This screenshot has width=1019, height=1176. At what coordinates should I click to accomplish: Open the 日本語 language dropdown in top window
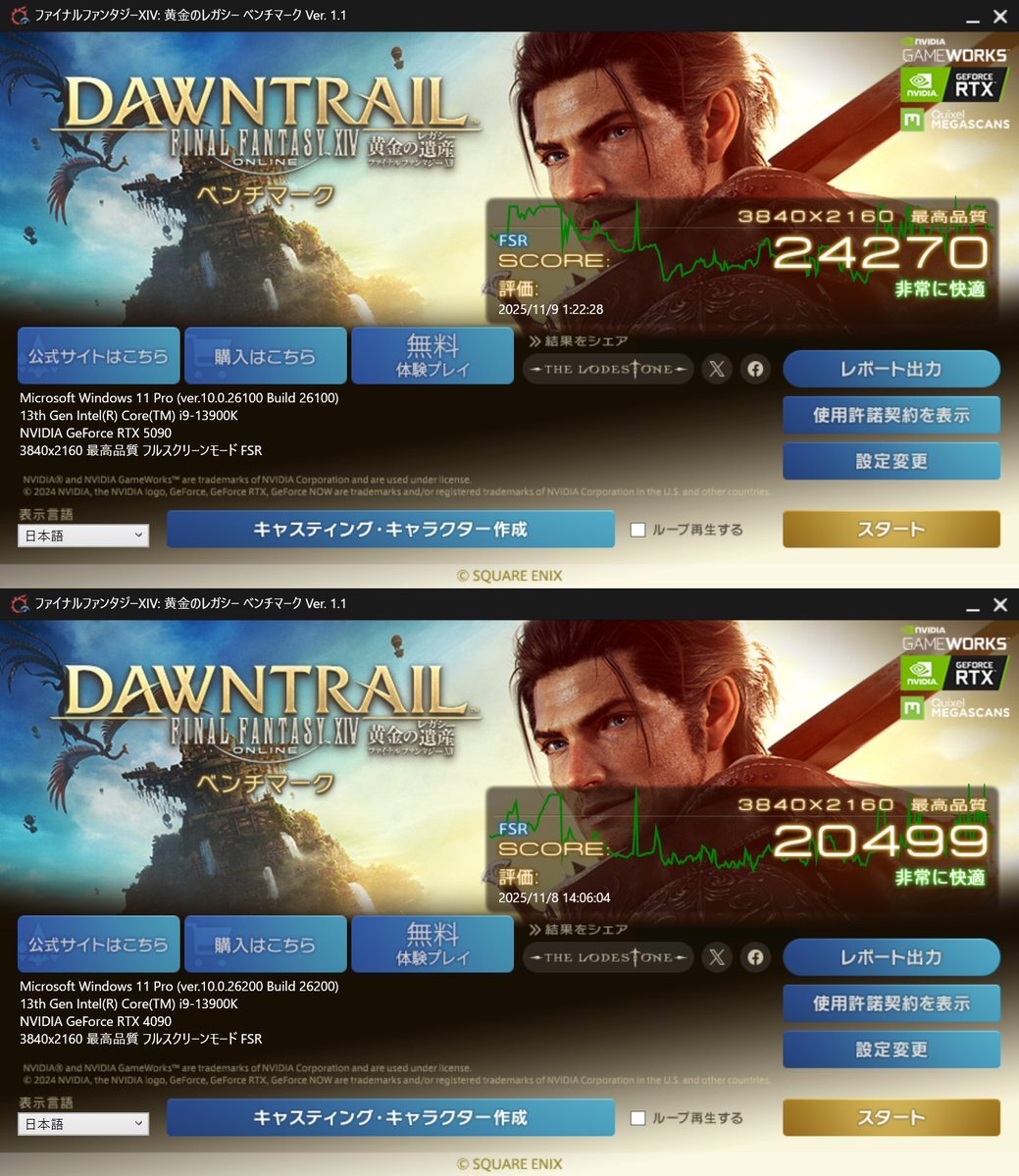pyautogui.click(x=83, y=536)
